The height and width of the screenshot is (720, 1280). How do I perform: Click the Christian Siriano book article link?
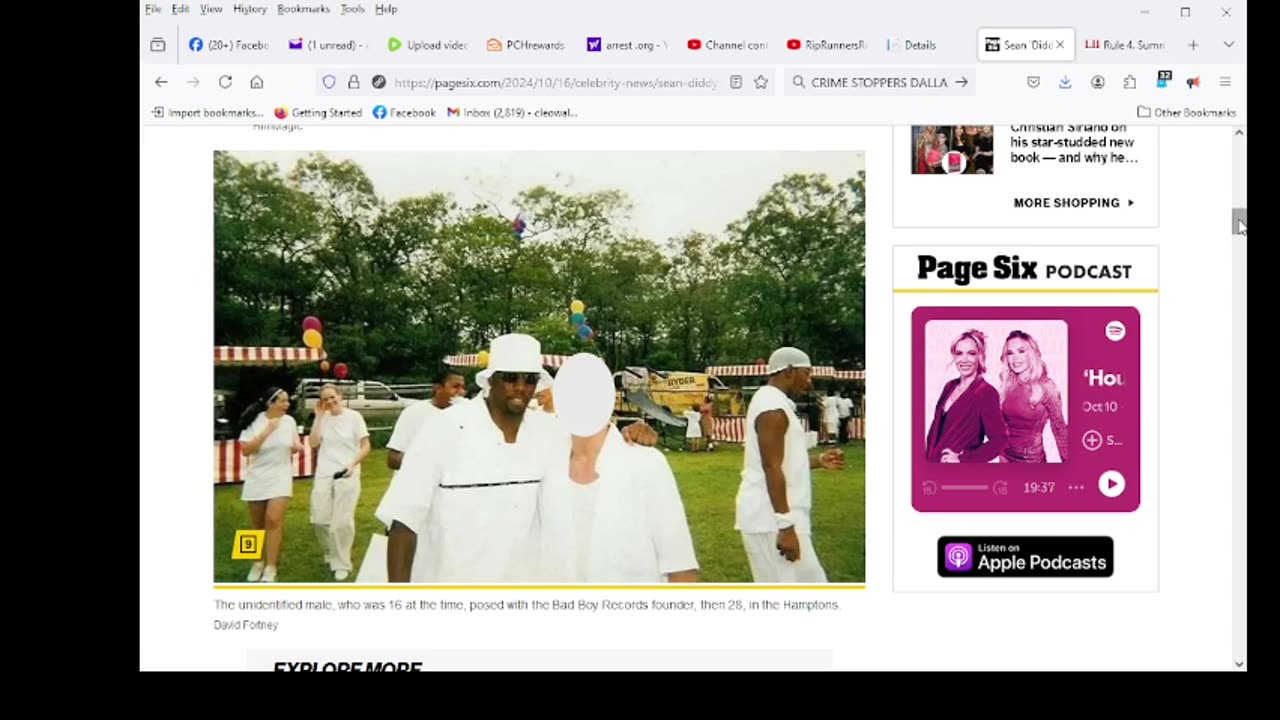coord(1073,142)
